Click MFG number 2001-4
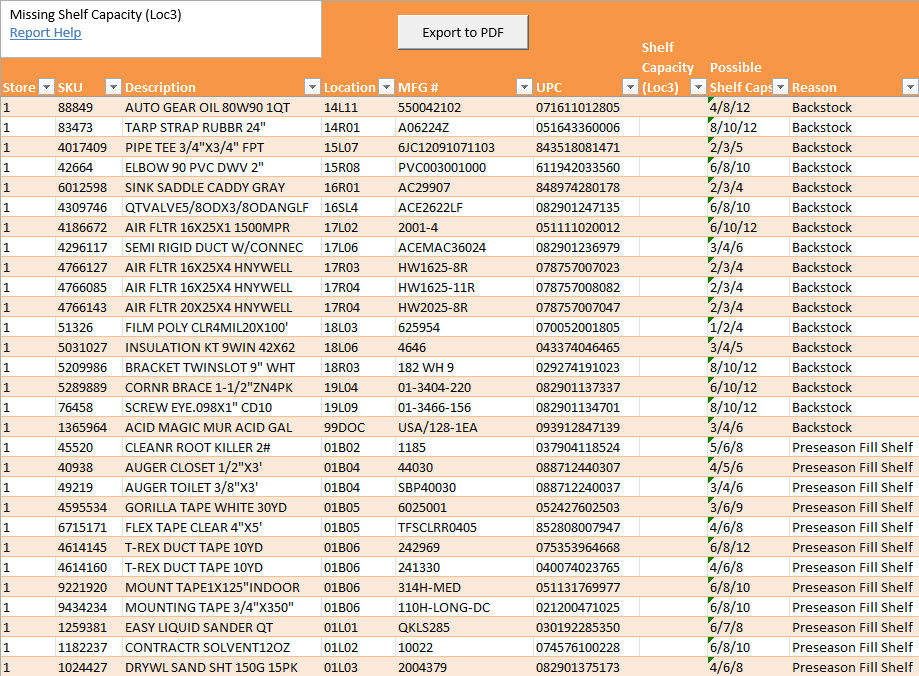The image size is (919, 676). (x=418, y=227)
